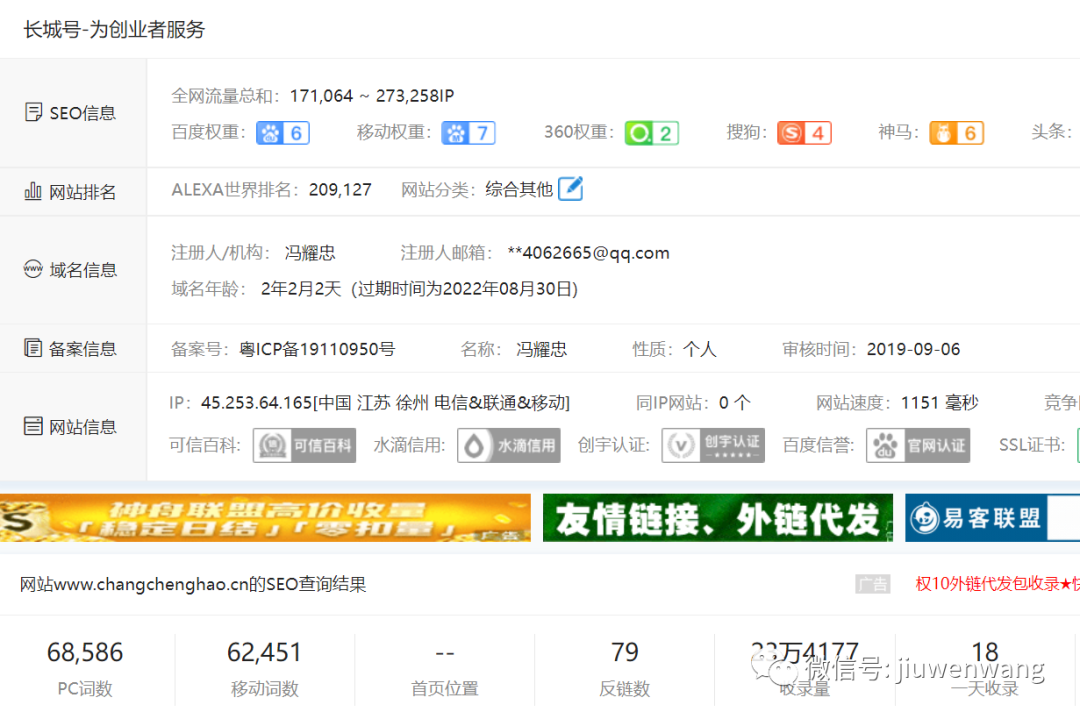Image resolution: width=1080 pixels, height=719 pixels.
Task: Click the 同IP网站 count 0 个
Action: tap(735, 402)
